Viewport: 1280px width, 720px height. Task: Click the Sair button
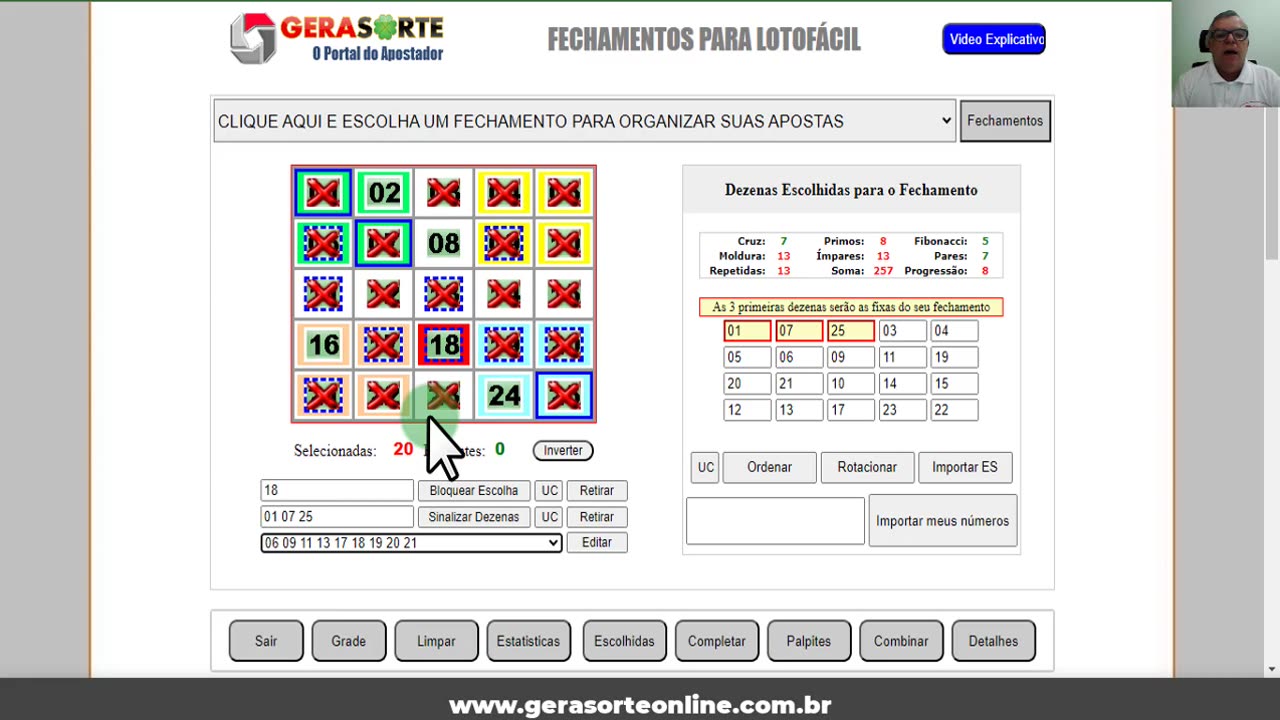point(266,641)
